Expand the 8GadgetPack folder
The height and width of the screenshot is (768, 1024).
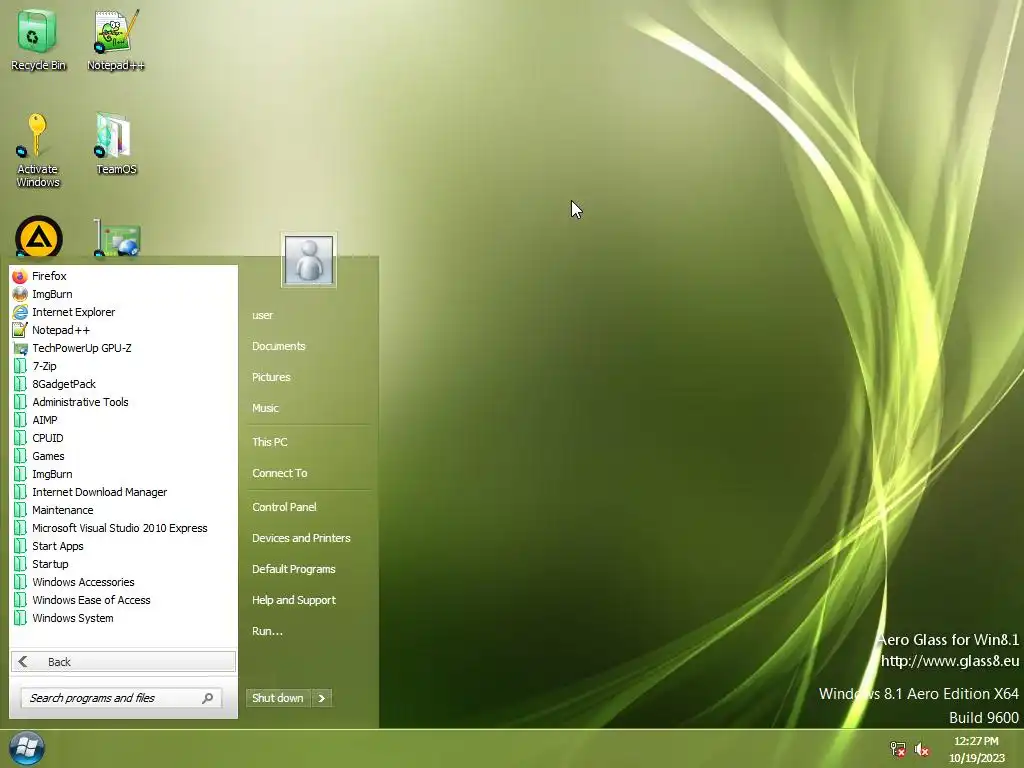click(x=124, y=384)
